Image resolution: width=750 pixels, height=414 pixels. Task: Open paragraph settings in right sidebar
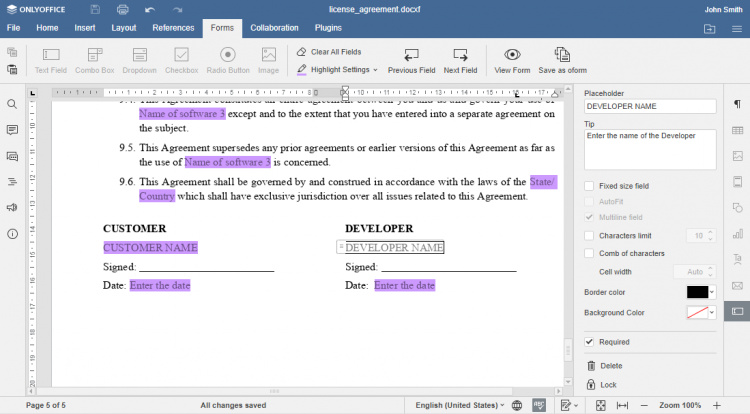click(737, 104)
